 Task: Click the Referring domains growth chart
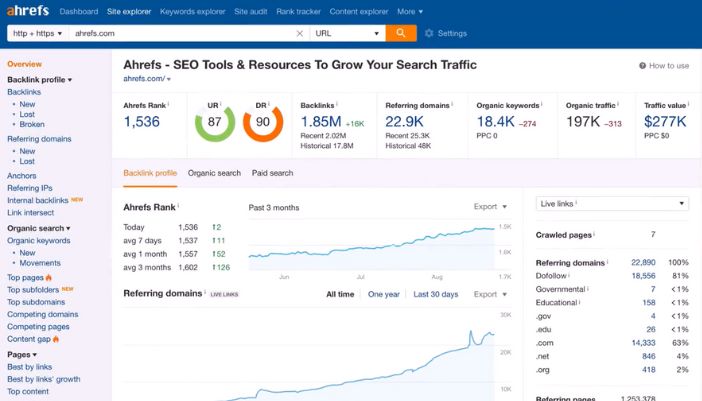click(x=309, y=355)
